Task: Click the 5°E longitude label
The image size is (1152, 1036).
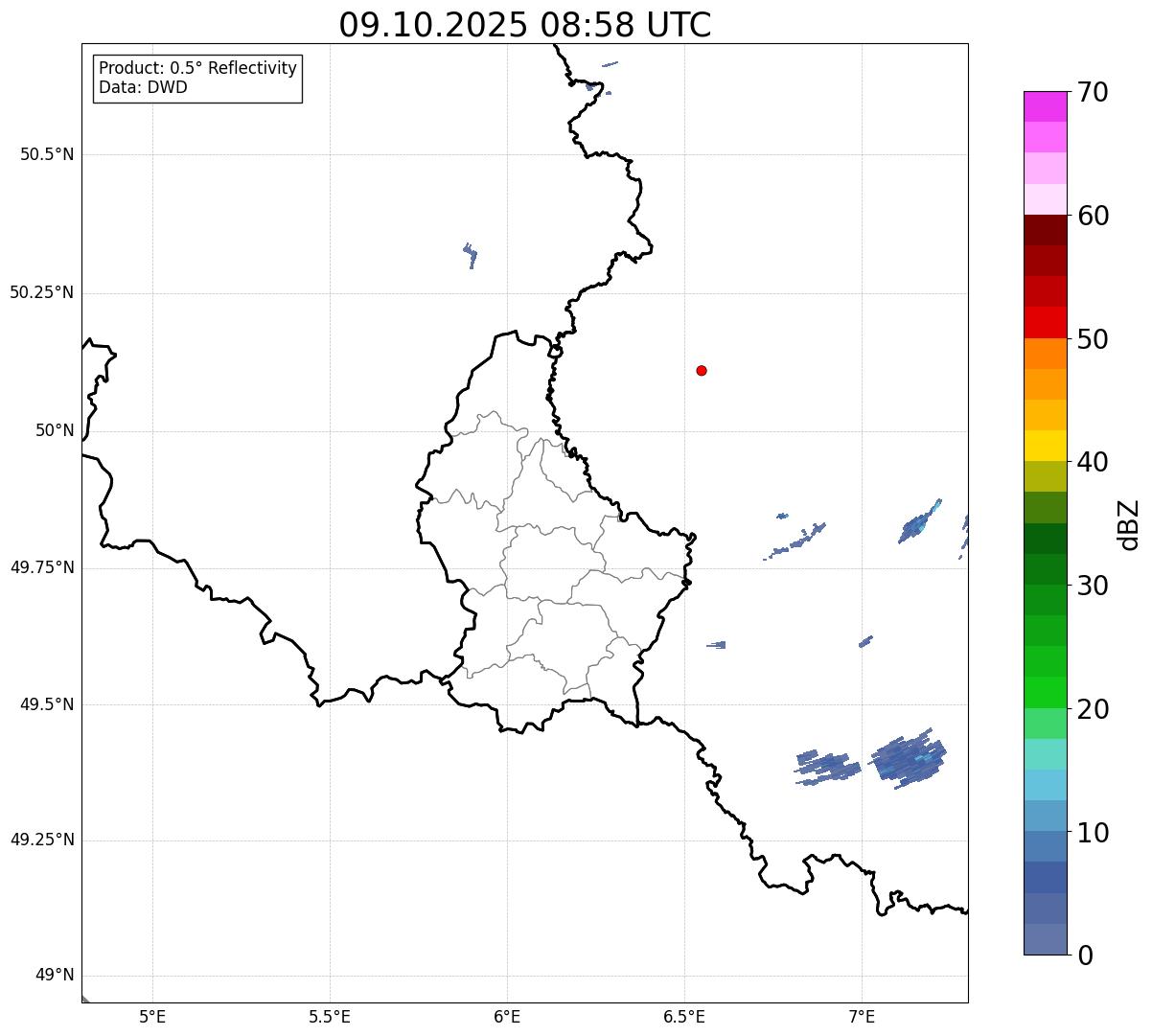Action: click(x=152, y=1016)
